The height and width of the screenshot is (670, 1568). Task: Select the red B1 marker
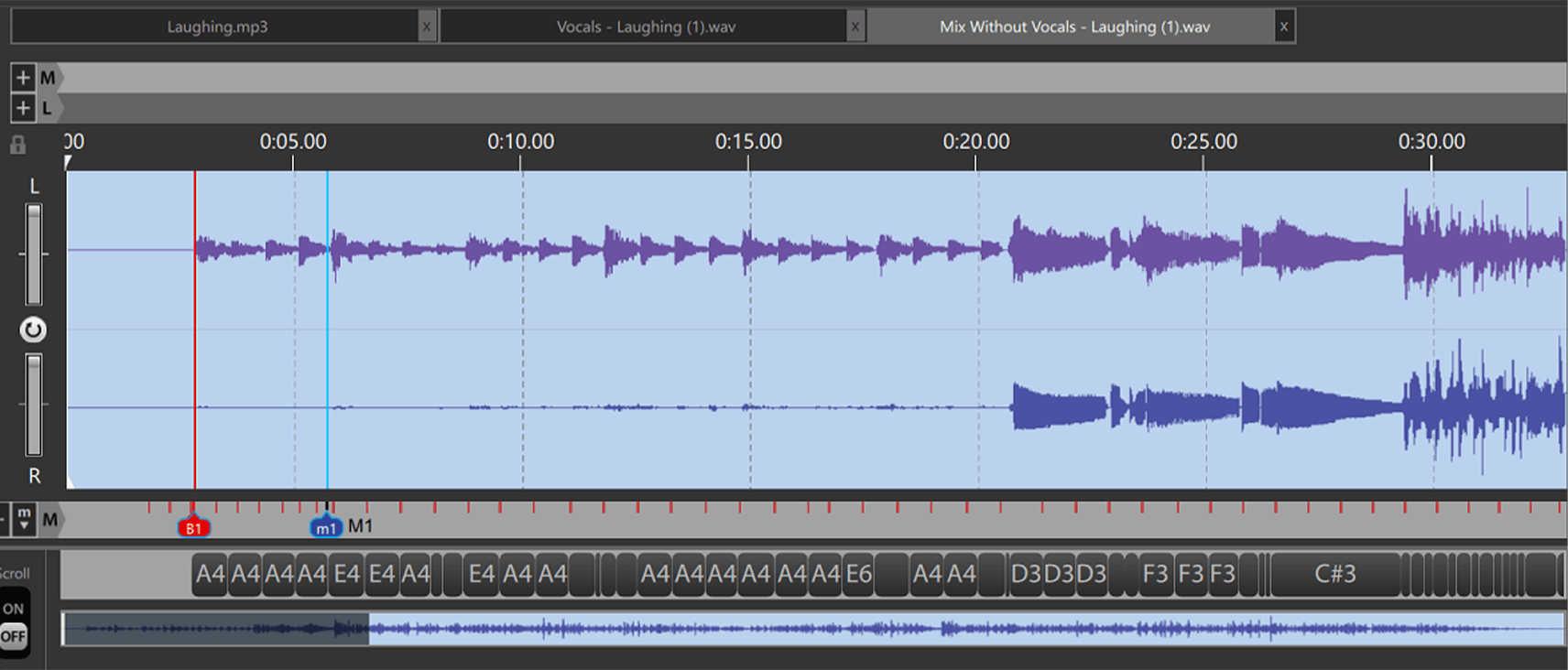(193, 528)
